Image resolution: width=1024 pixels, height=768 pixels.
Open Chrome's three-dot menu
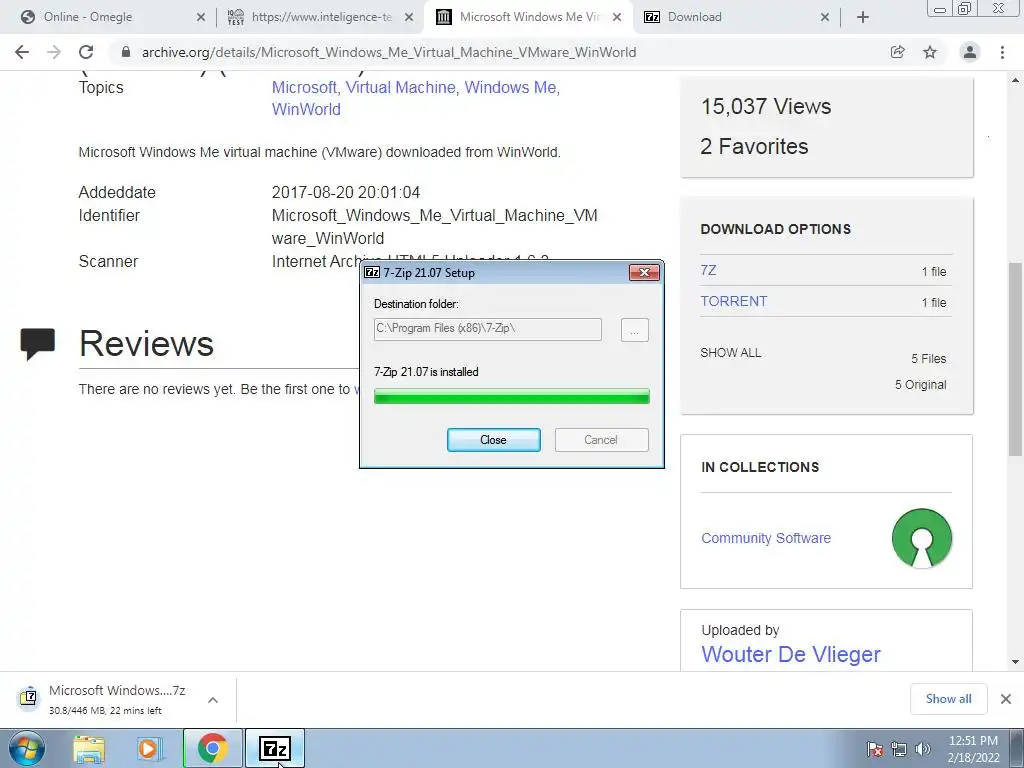pyautogui.click(x=1002, y=52)
